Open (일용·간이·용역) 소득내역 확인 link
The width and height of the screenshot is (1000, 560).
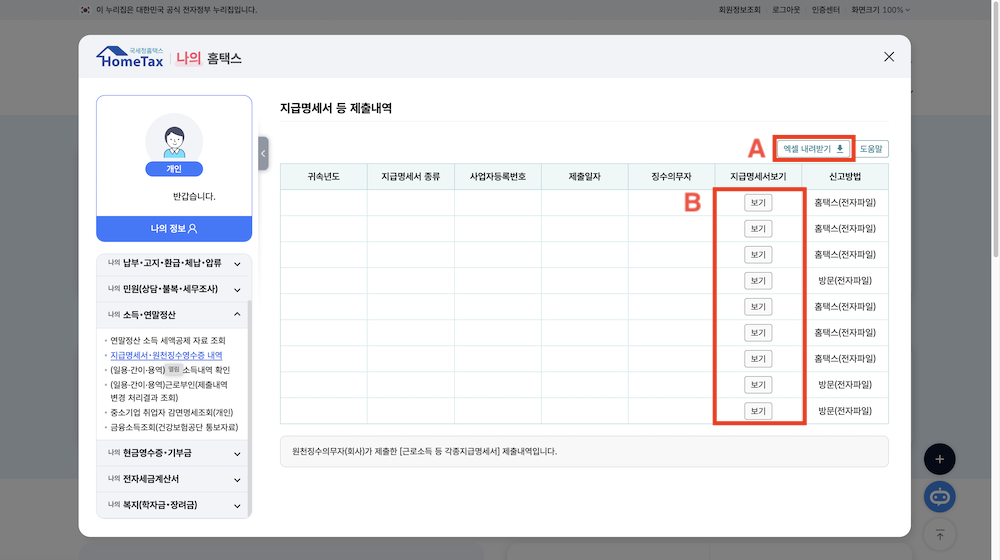[x=170, y=370]
